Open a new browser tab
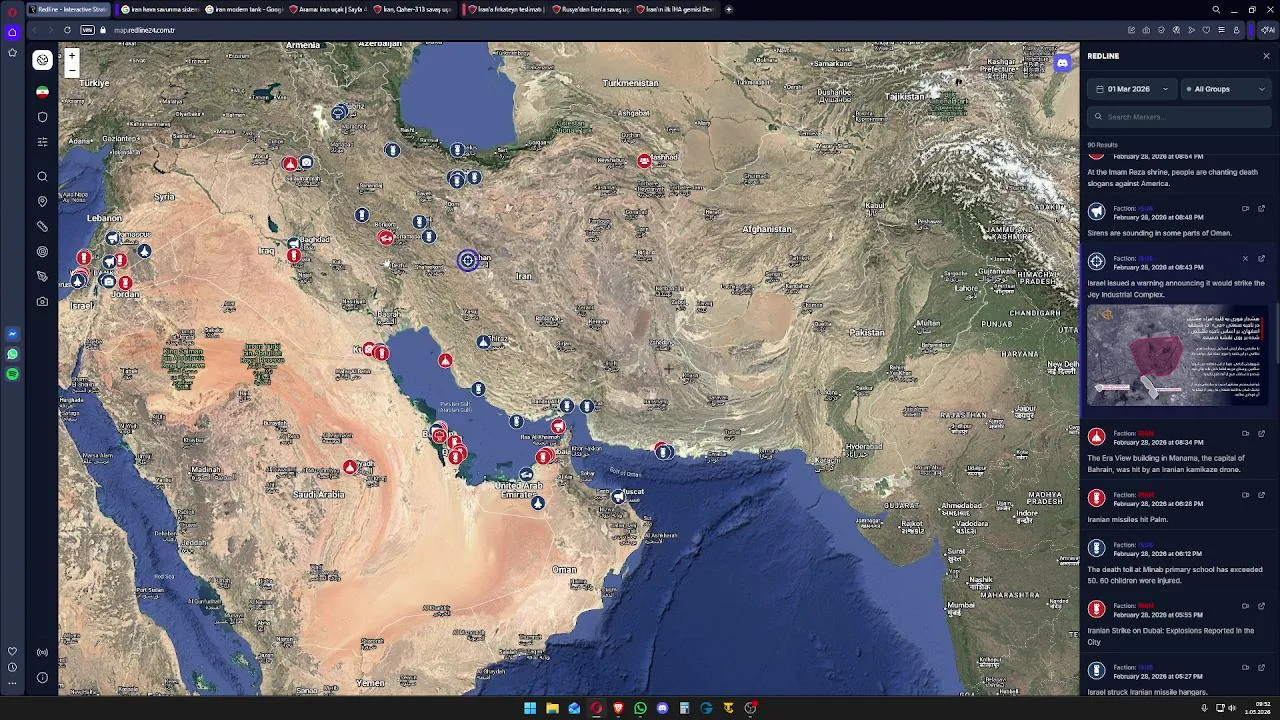Viewport: 1280px width, 720px height. click(729, 9)
